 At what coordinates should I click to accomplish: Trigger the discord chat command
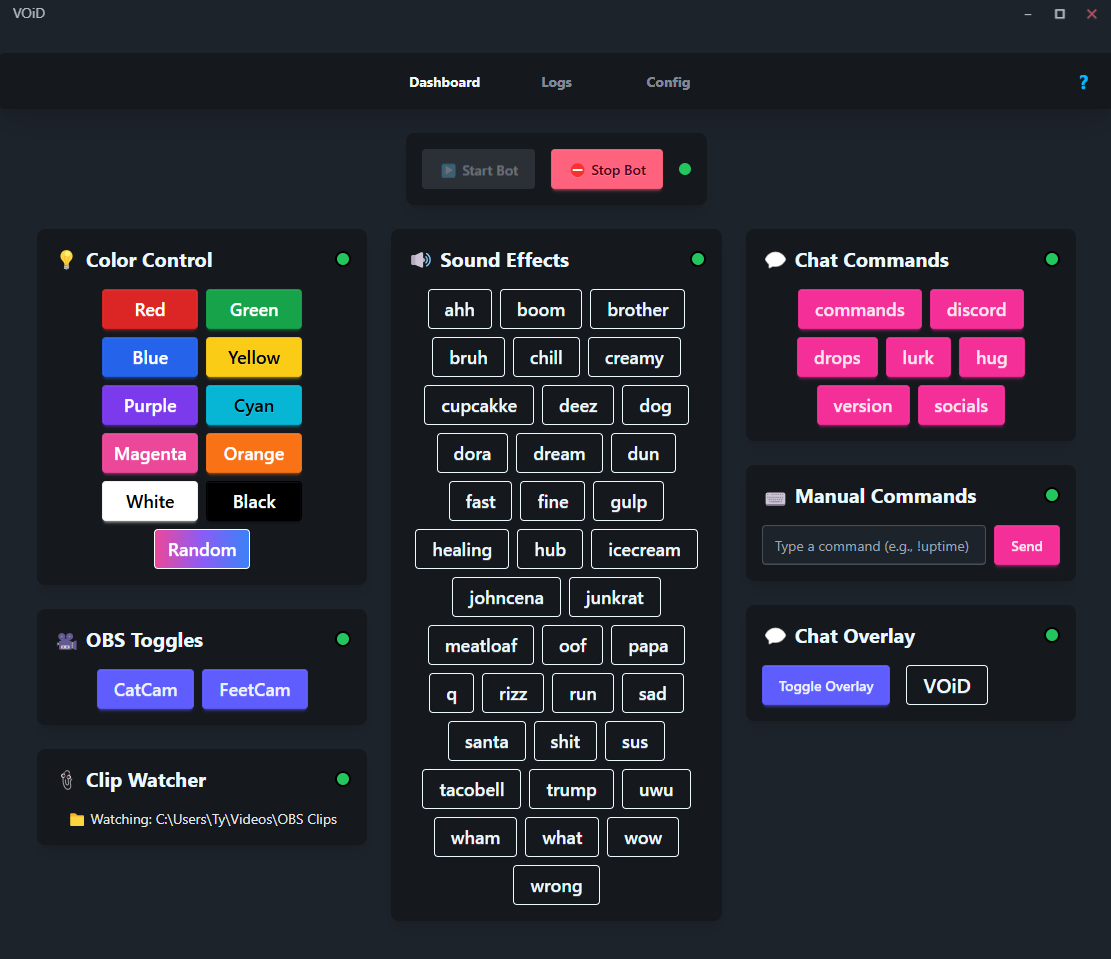[x=976, y=309]
